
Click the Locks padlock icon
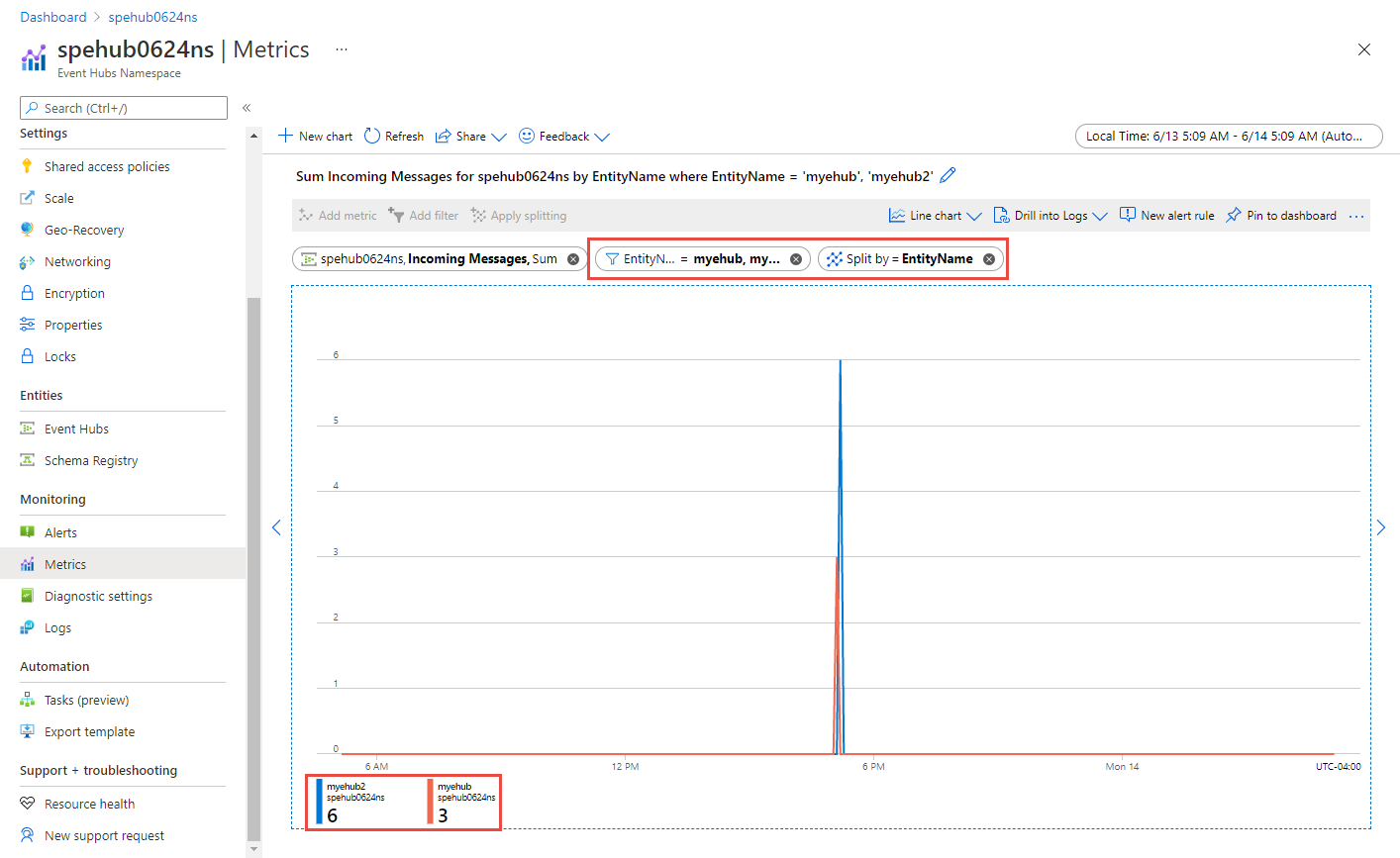coord(27,356)
